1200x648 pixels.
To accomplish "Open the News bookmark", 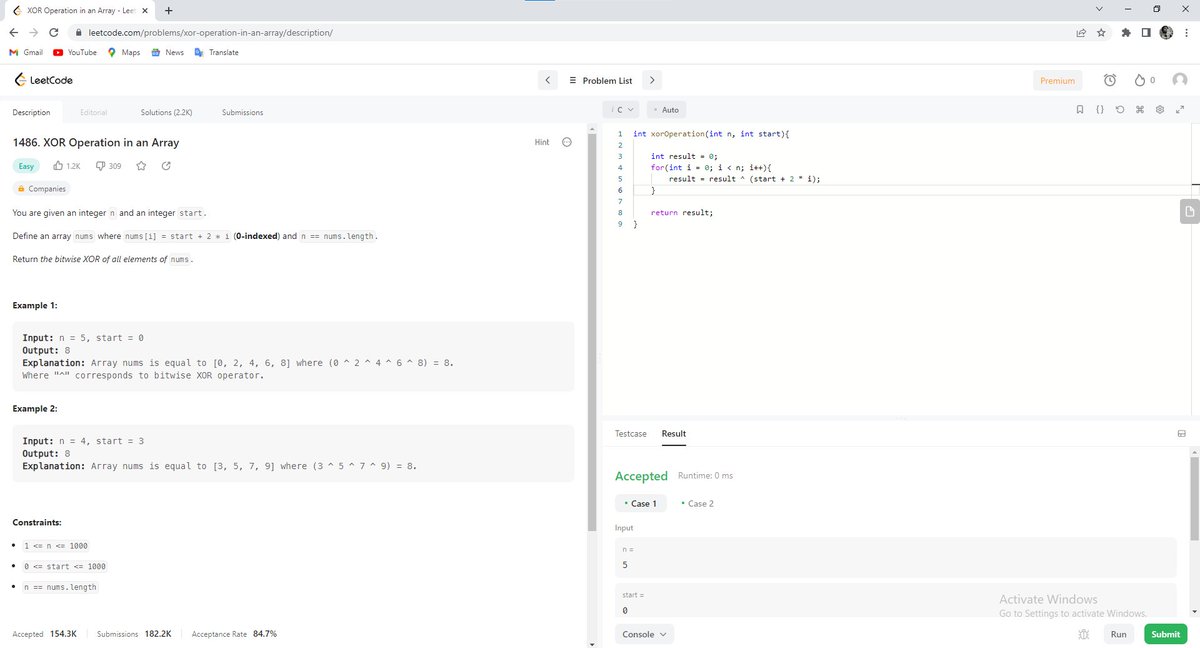I will 167,52.
